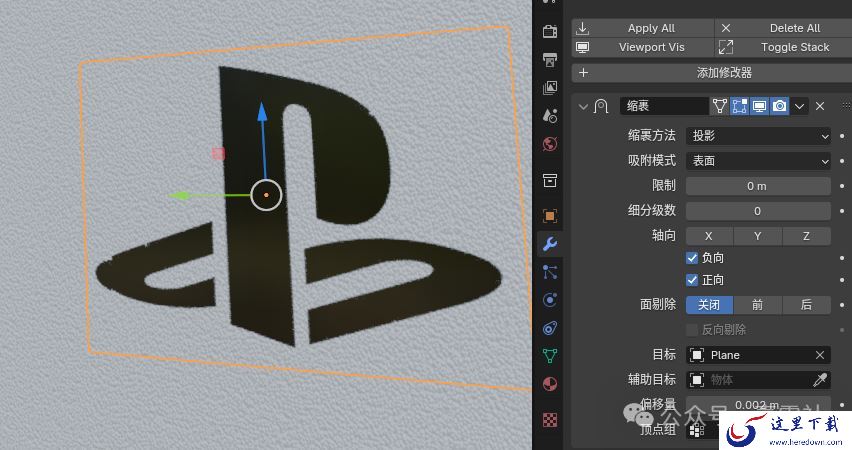The height and width of the screenshot is (450, 852).
Task: Click the animate dot beside 缩裹方法
Action: [842, 136]
